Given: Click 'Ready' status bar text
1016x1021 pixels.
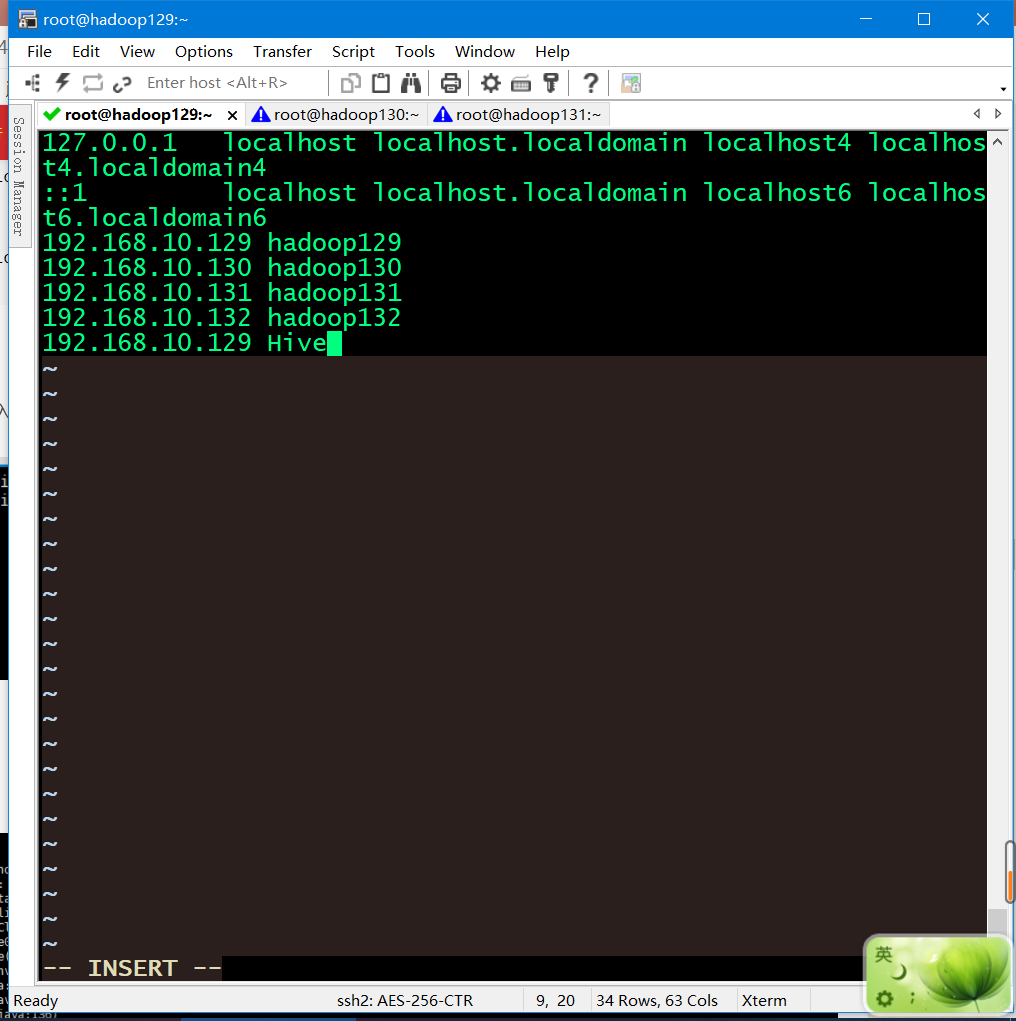Looking at the screenshot, I should pos(36,1000).
